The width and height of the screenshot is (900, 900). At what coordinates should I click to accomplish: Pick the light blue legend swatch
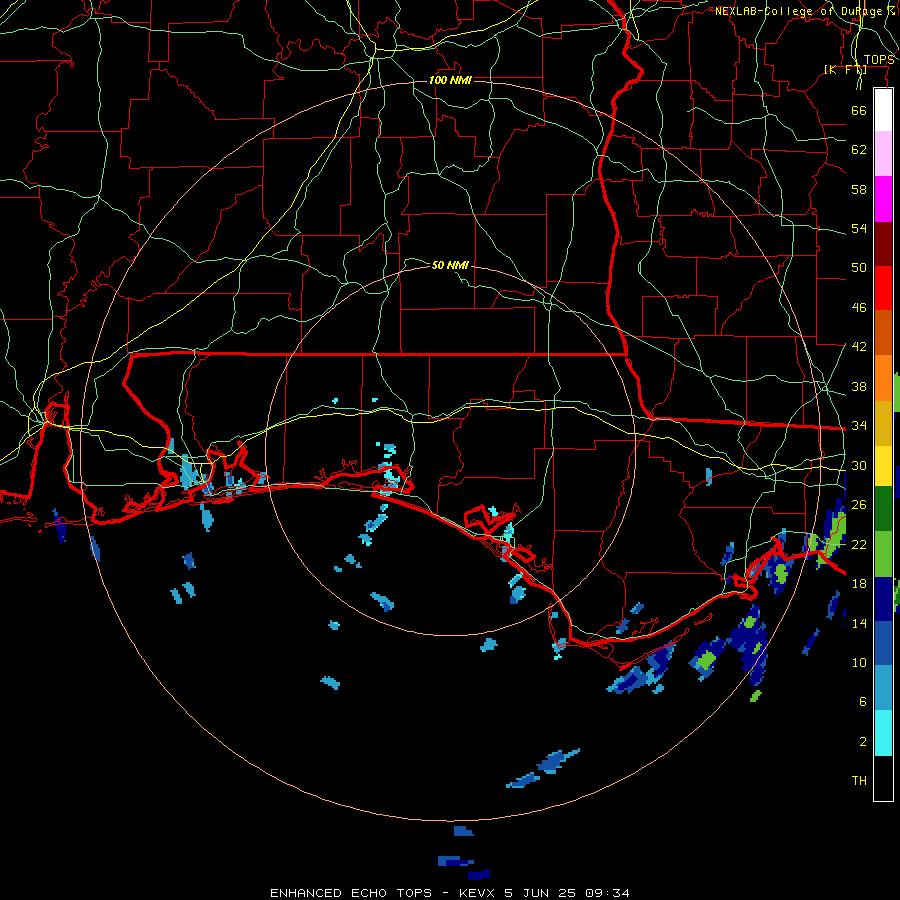[883, 688]
